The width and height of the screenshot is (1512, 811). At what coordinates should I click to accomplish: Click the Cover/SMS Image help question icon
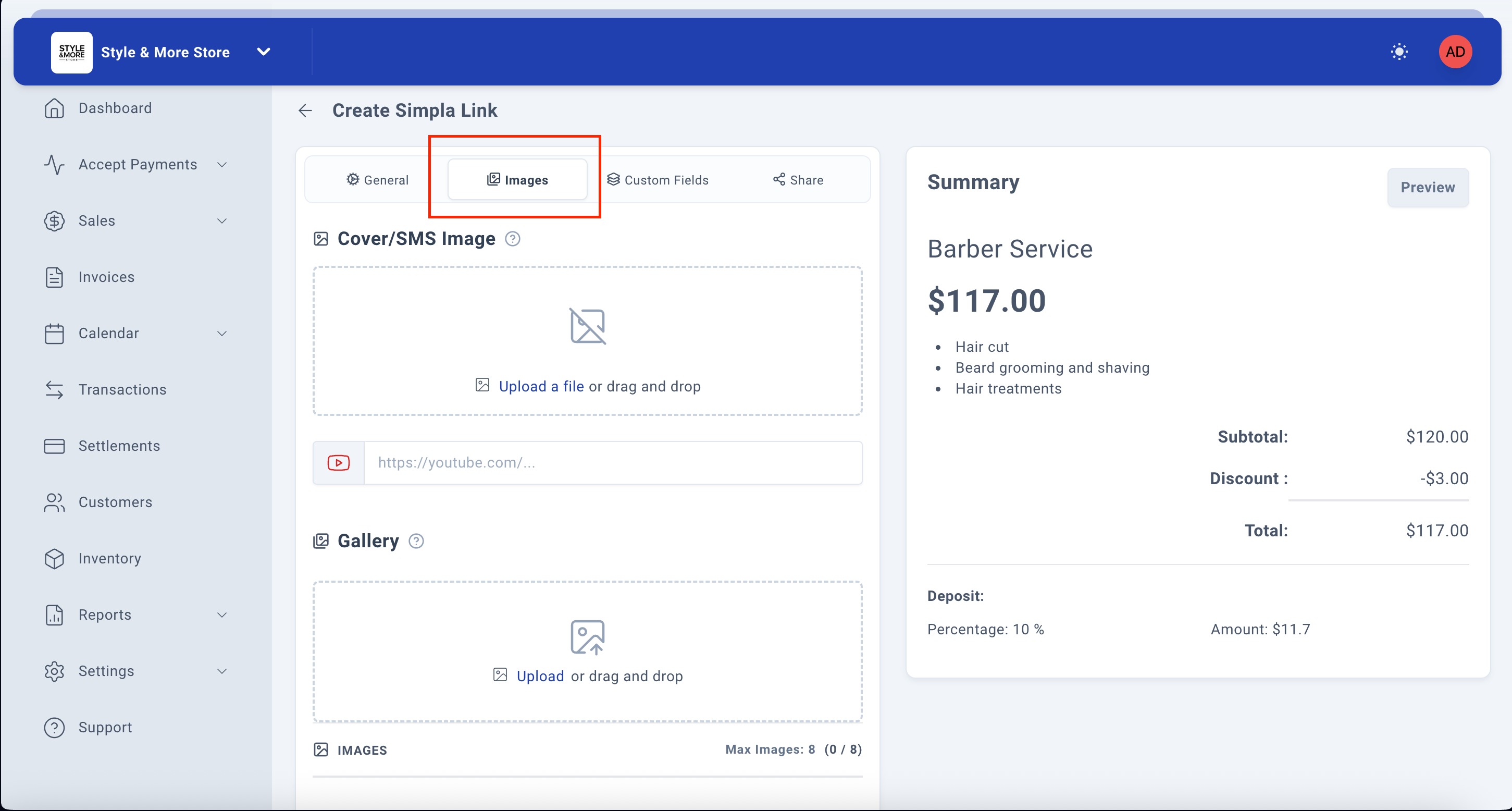pyautogui.click(x=512, y=239)
